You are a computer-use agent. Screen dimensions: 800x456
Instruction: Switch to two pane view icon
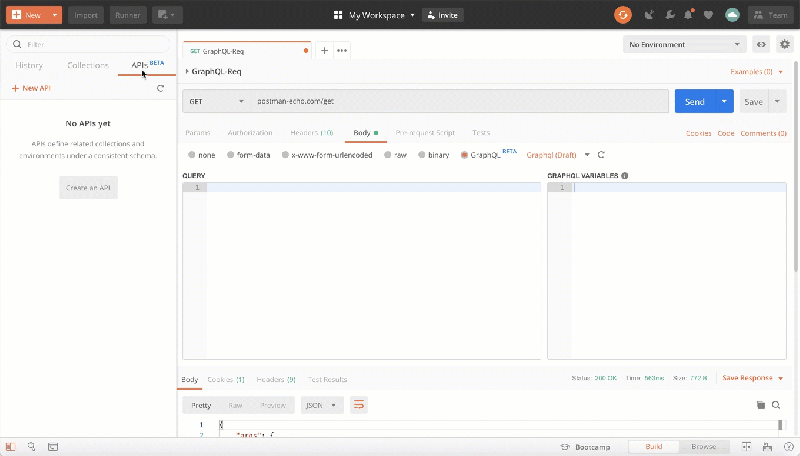coord(746,446)
